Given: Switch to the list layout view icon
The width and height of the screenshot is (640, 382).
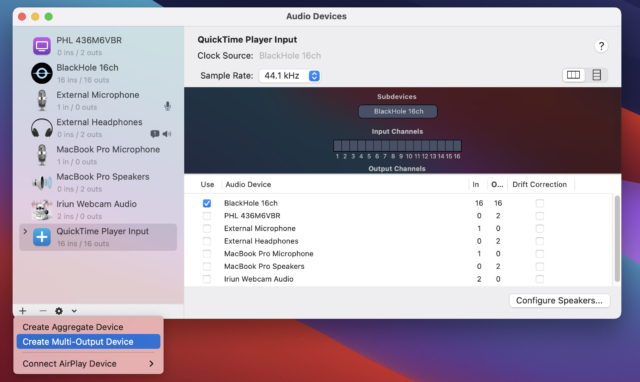Looking at the screenshot, I should [596, 75].
